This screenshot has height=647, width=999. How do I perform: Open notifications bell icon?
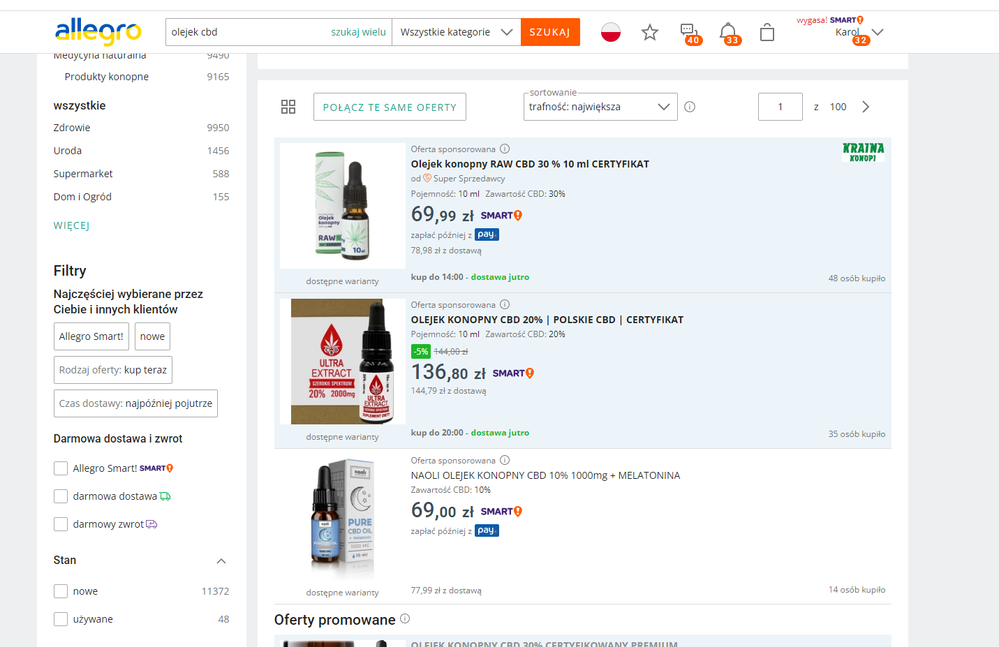click(729, 33)
